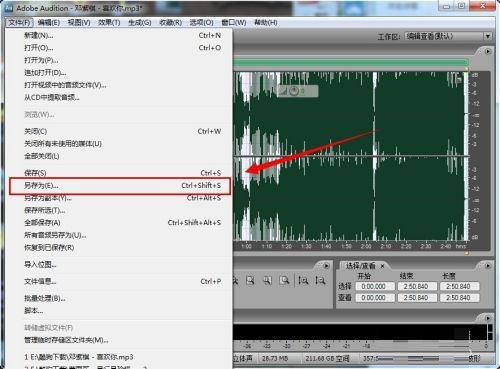Screen dimensions: 500x369
Task: Click the 28.73 MB status bar entry
Action: [x=275, y=358]
